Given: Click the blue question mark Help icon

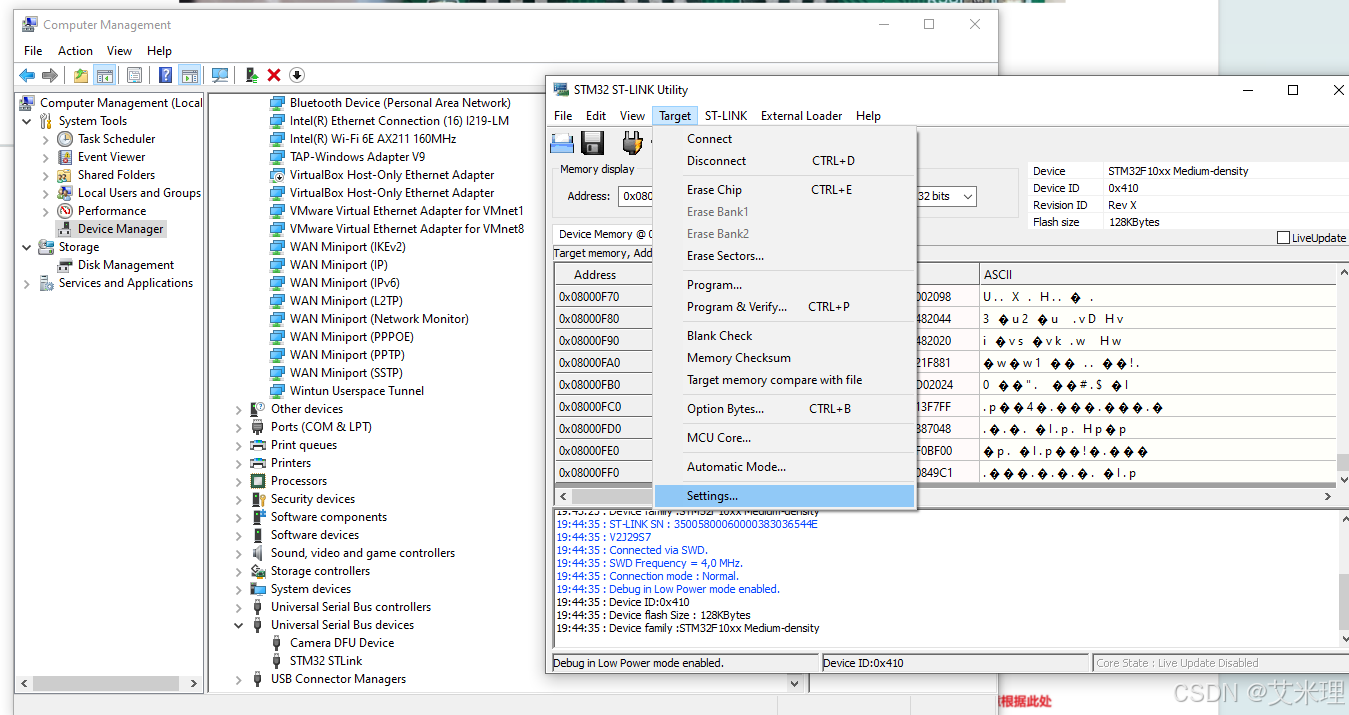Looking at the screenshot, I should click(x=166, y=75).
